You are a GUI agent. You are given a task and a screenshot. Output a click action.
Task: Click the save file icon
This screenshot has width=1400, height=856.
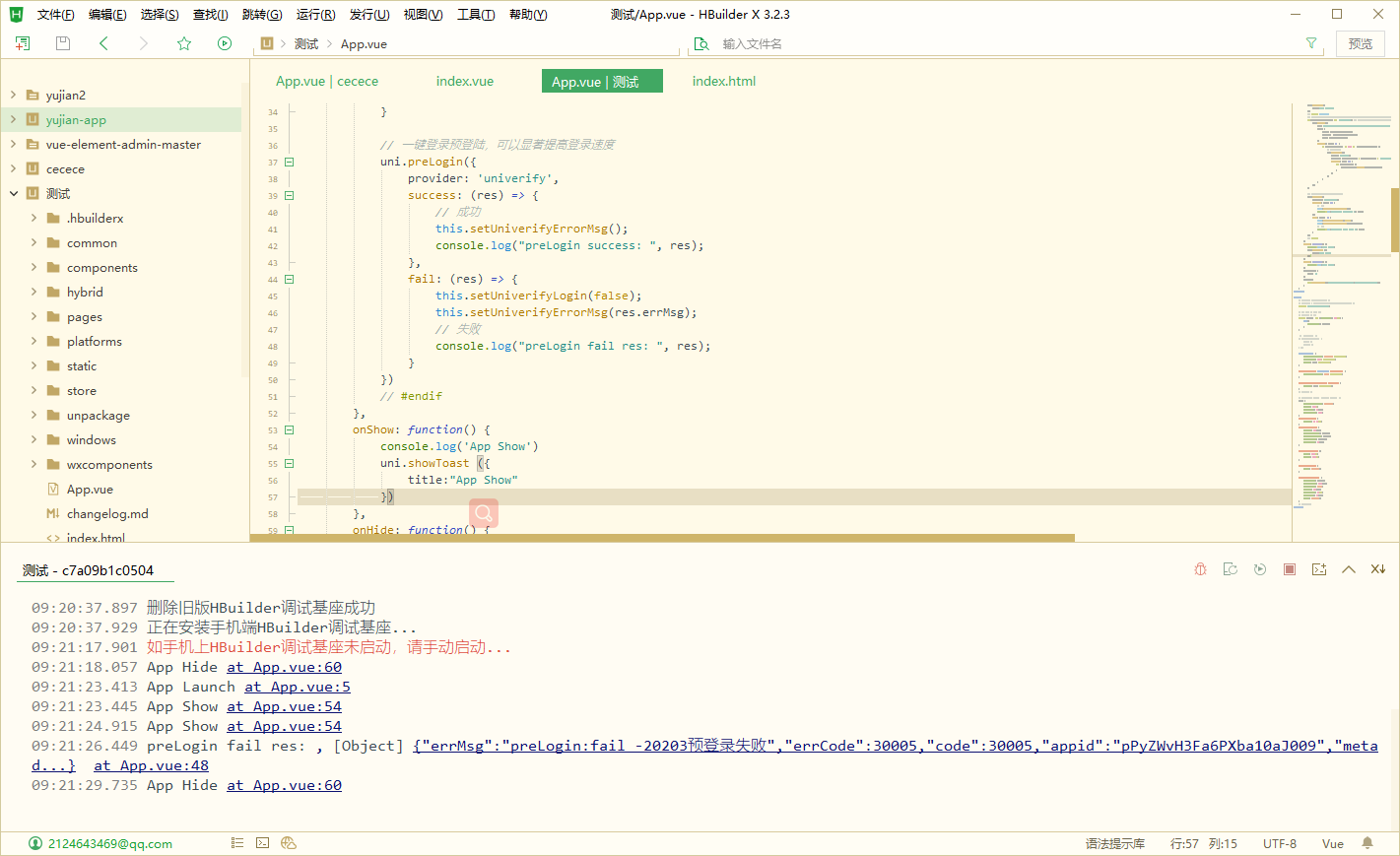coord(63,43)
